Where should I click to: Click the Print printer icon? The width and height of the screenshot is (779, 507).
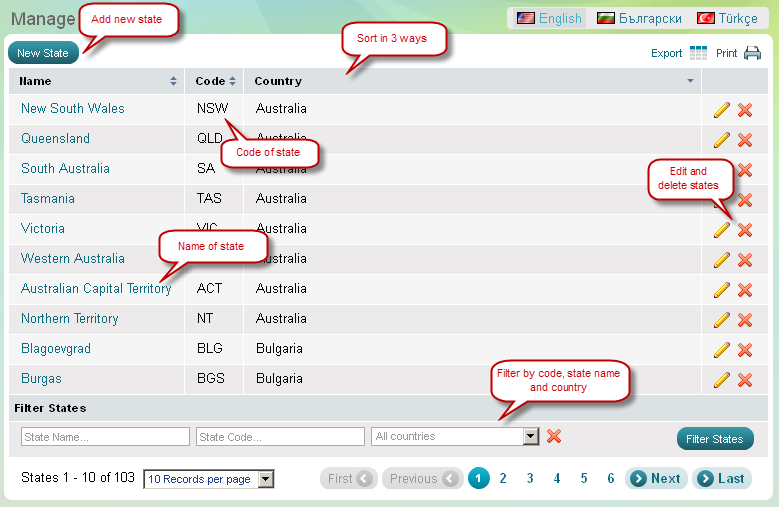coord(752,53)
